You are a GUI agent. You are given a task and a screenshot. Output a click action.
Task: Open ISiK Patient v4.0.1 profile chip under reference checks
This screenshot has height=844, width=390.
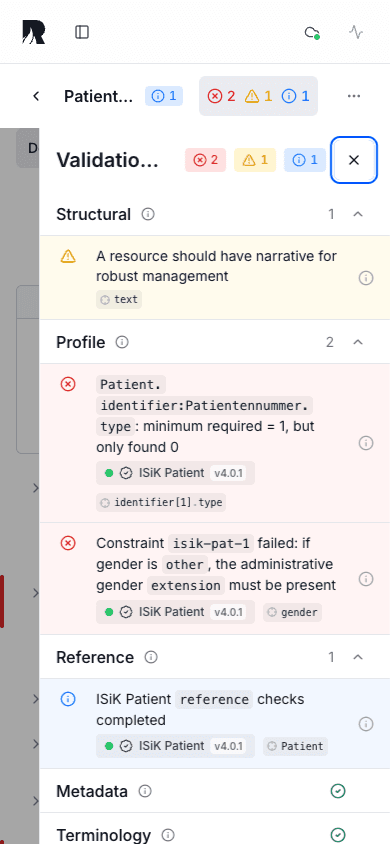point(175,746)
